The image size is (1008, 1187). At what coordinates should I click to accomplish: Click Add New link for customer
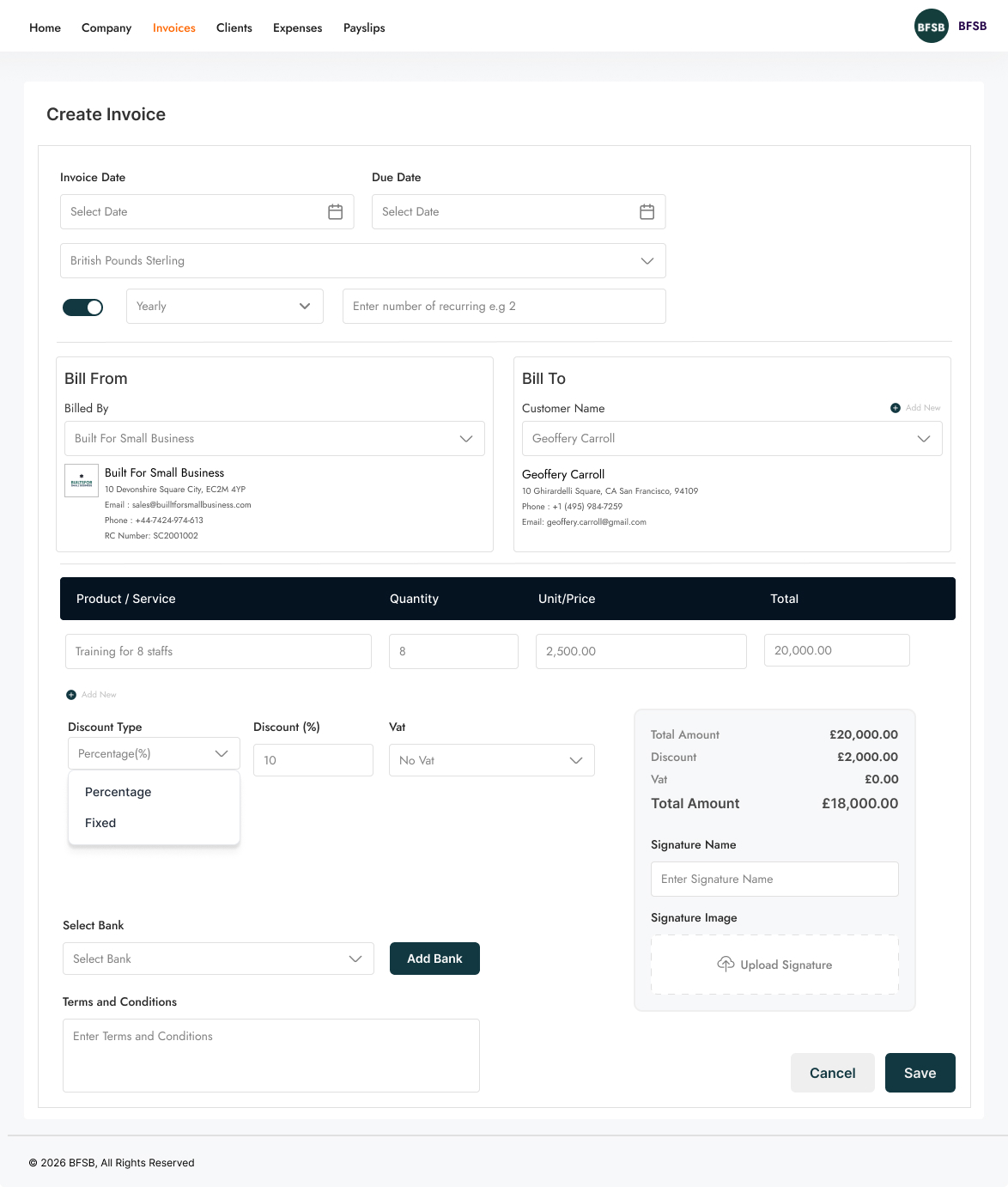tap(923, 408)
